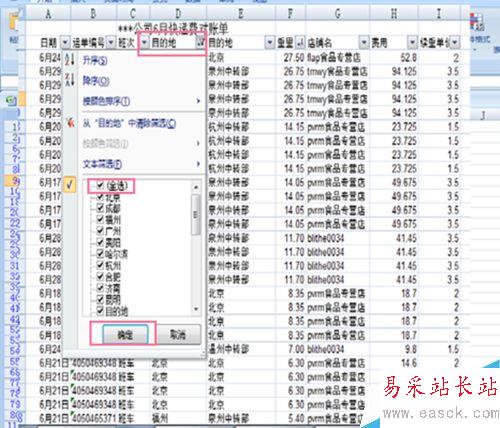This screenshot has width=500, height=428.
Task: Open column E 目的地 filter dropdown
Action: tap(270, 43)
